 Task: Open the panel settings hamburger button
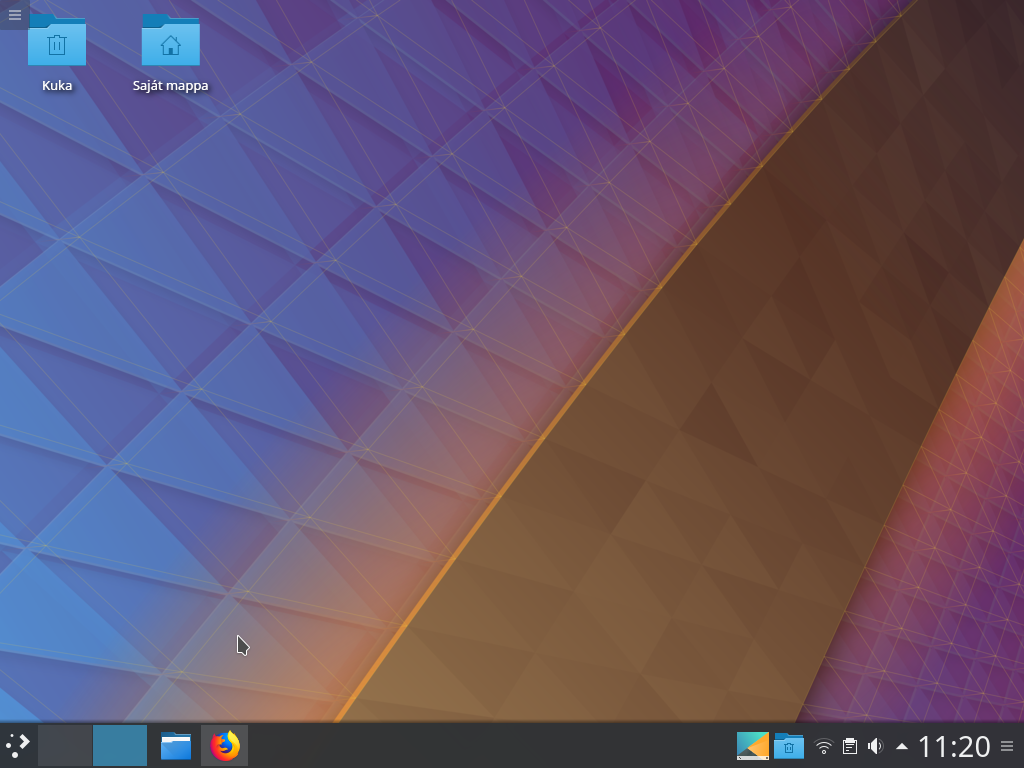pos(1007,746)
